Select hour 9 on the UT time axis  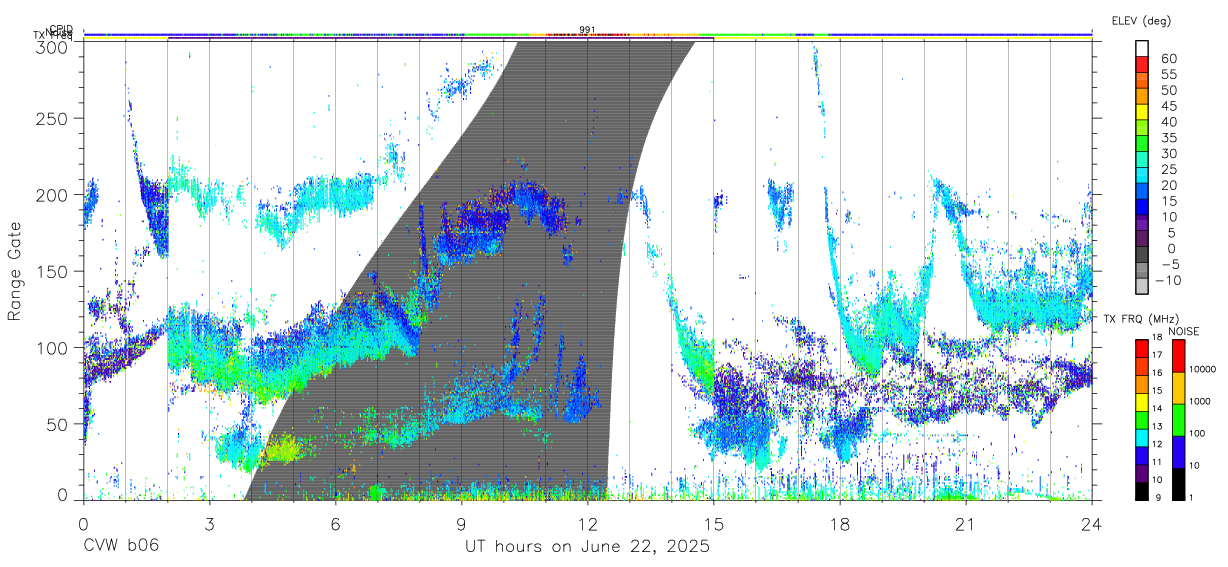(461, 523)
